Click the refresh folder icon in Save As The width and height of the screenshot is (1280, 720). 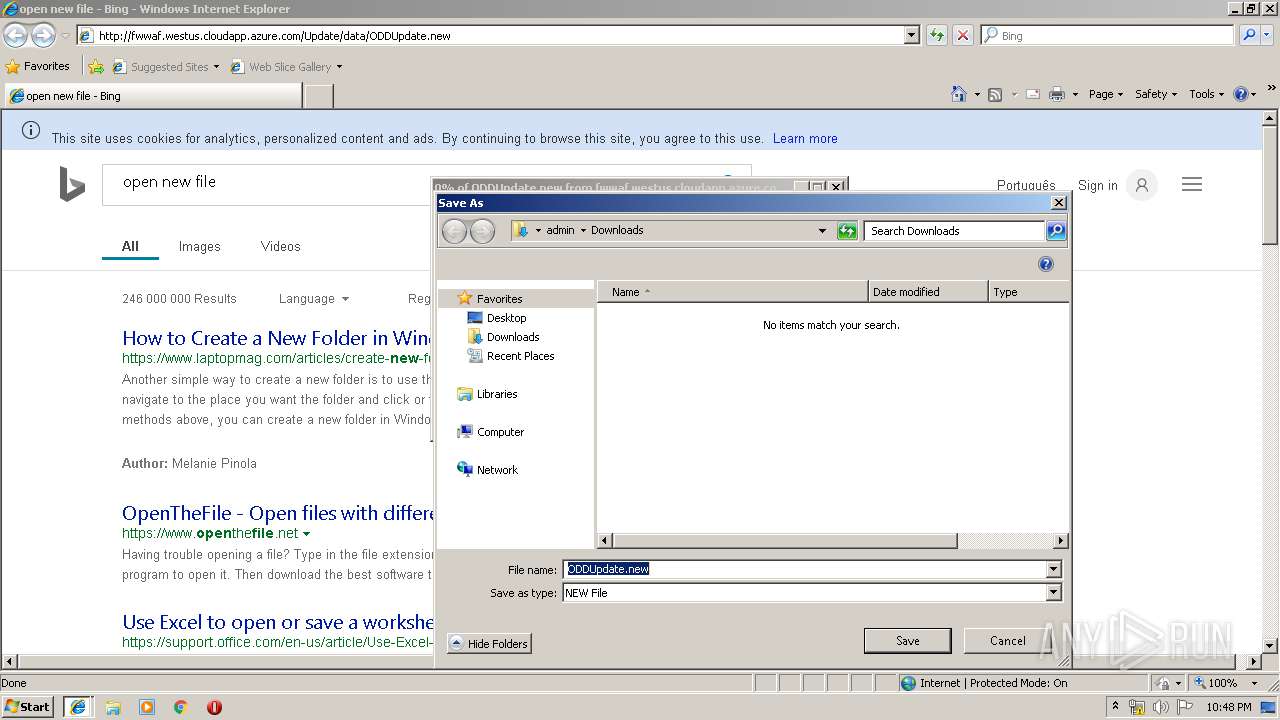pos(847,231)
